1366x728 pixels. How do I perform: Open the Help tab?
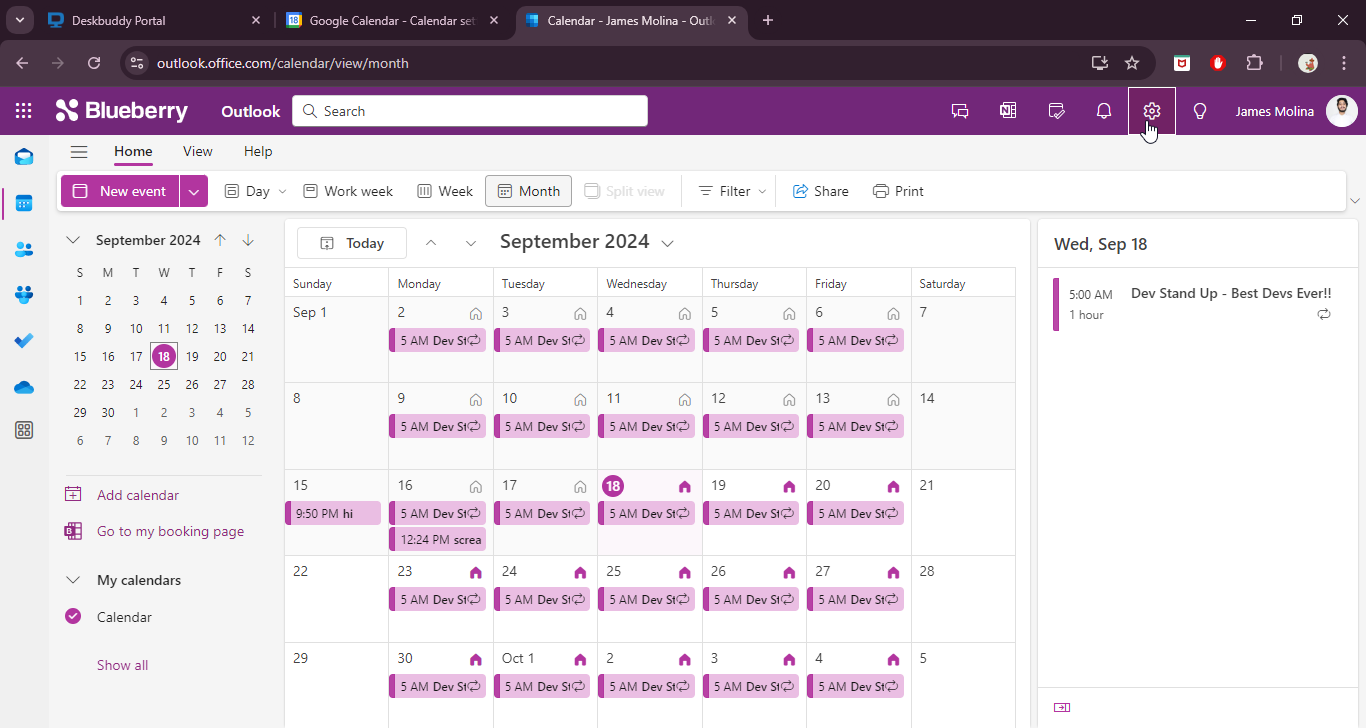(258, 152)
